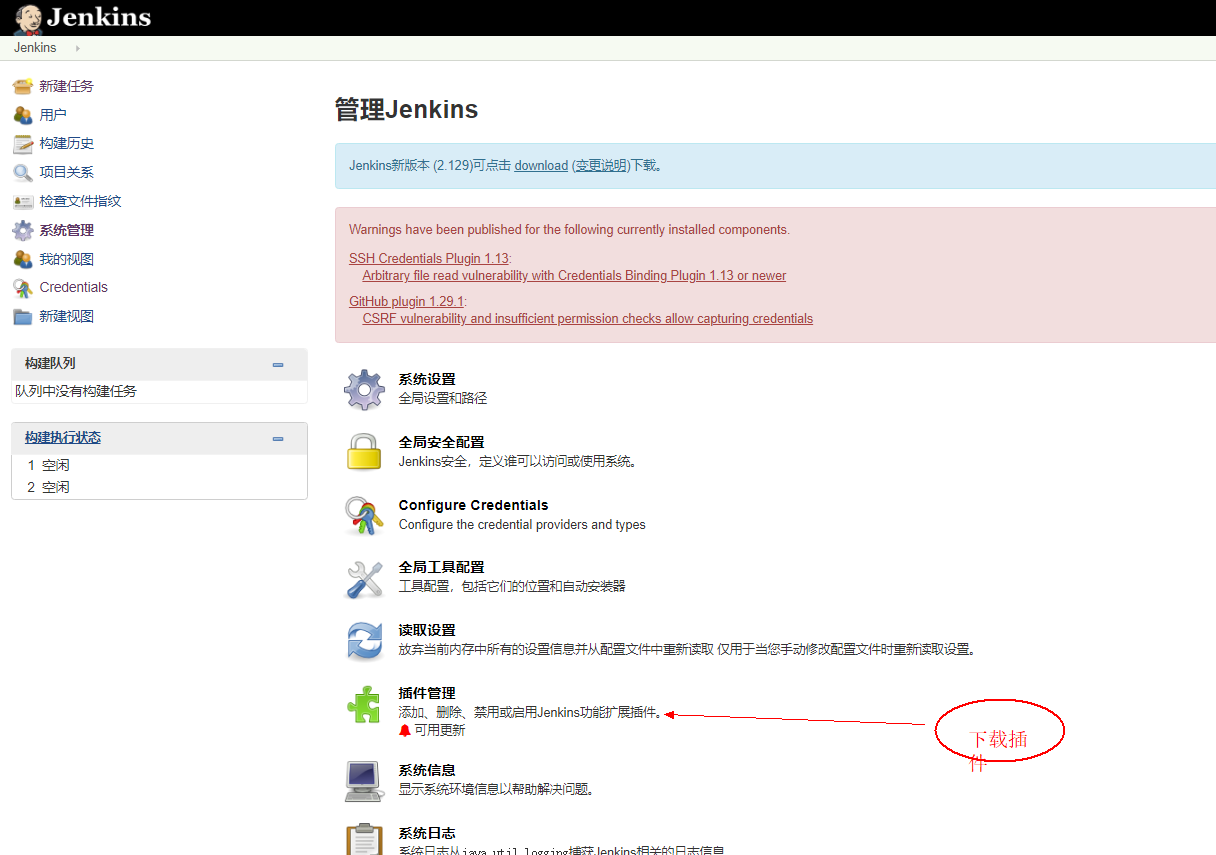This screenshot has height=855, width=1216.
Task: Open SSH Credentials Plugin 1.13 warning link
Action: [x=428, y=259]
